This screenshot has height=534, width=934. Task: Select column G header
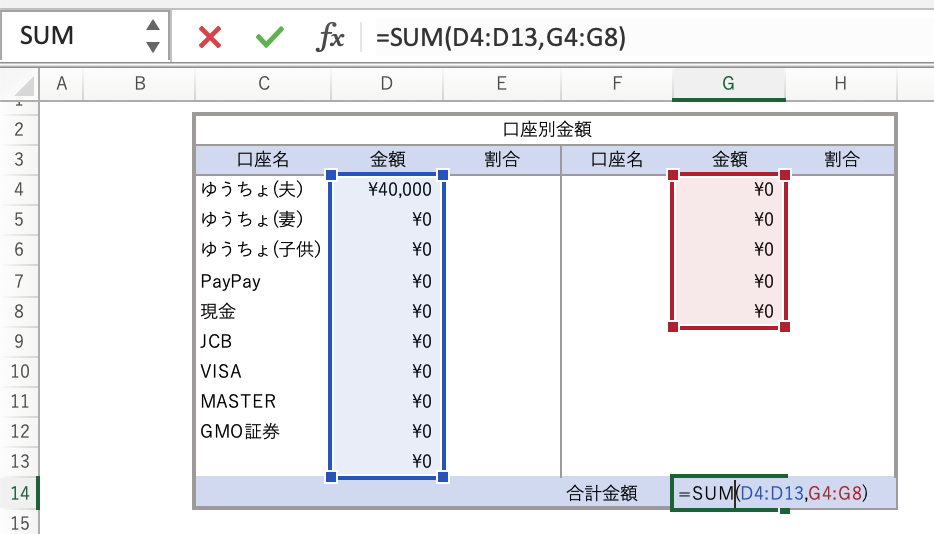[728, 85]
